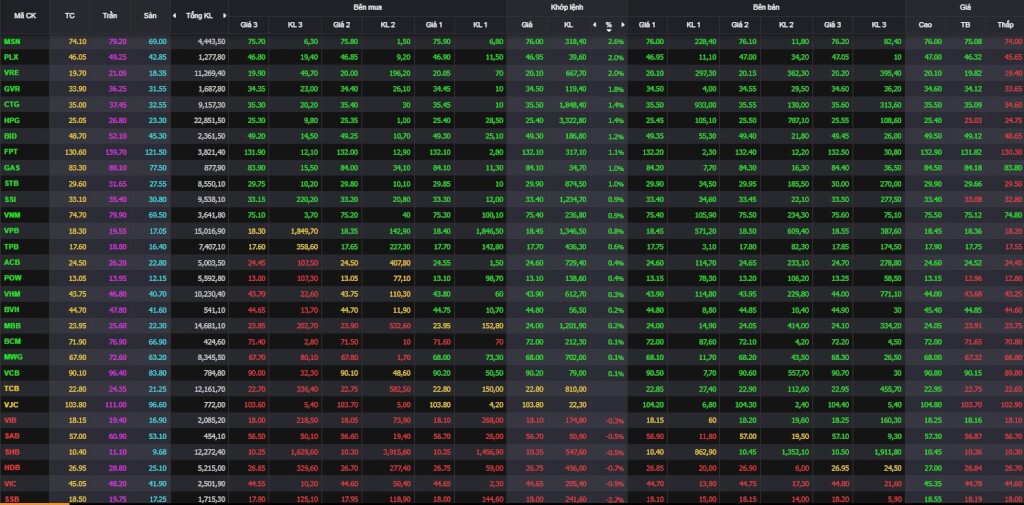The width and height of the screenshot is (1024, 505).
Task: Click matched volume 1,848,40 in CTG row
Action: (x=572, y=105)
